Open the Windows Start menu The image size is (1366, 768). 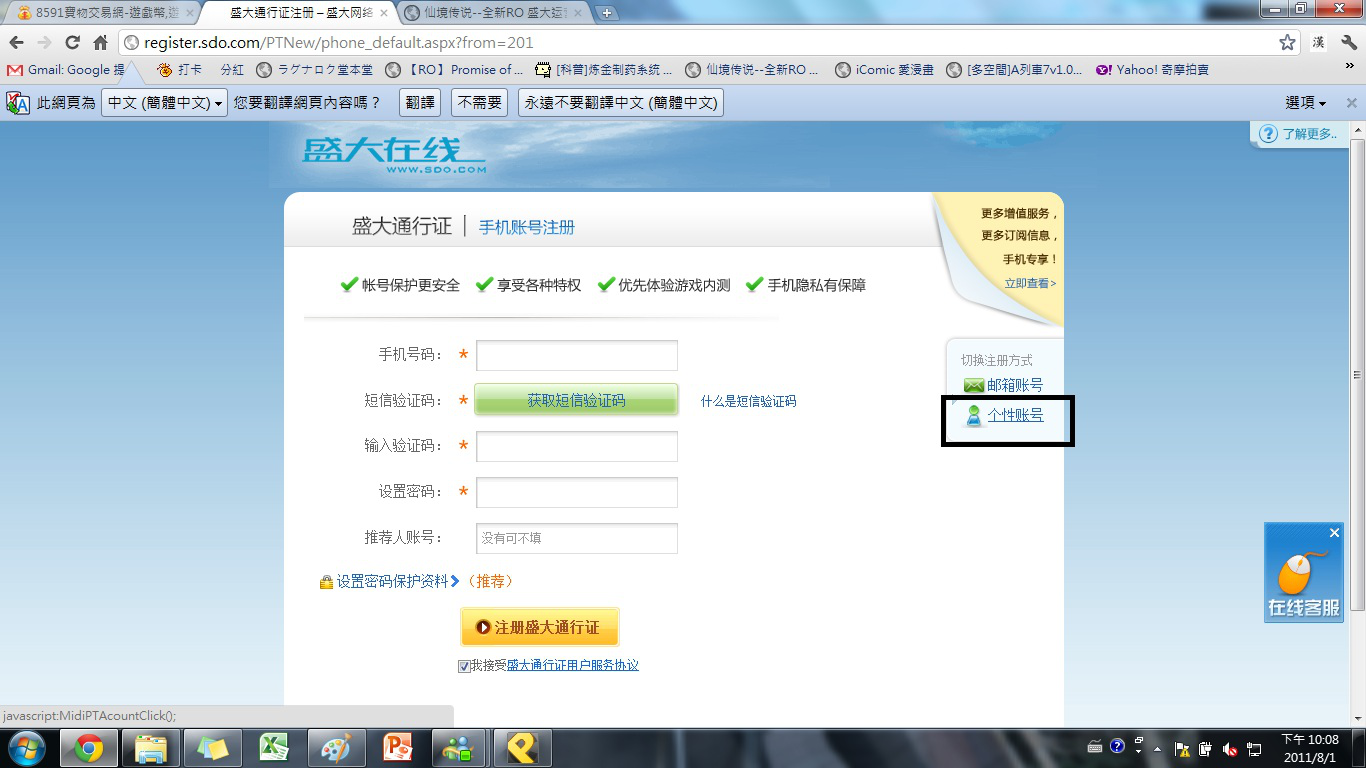(26, 748)
